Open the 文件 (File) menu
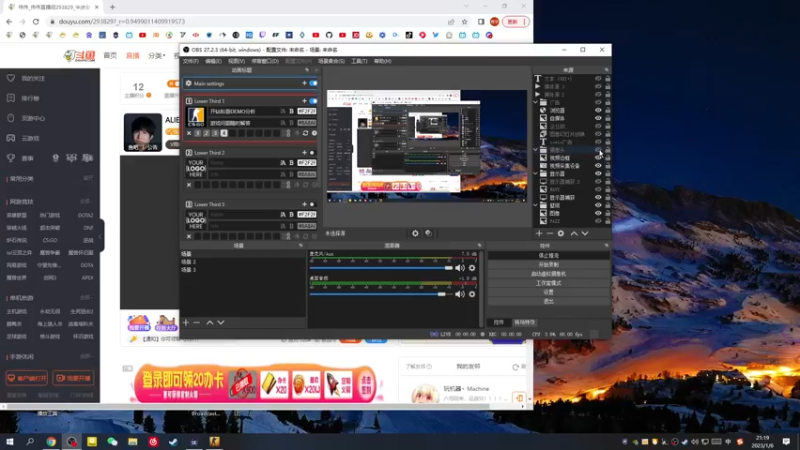Viewport: 800px width, 450px height. pyautogui.click(x=190, y=61)
